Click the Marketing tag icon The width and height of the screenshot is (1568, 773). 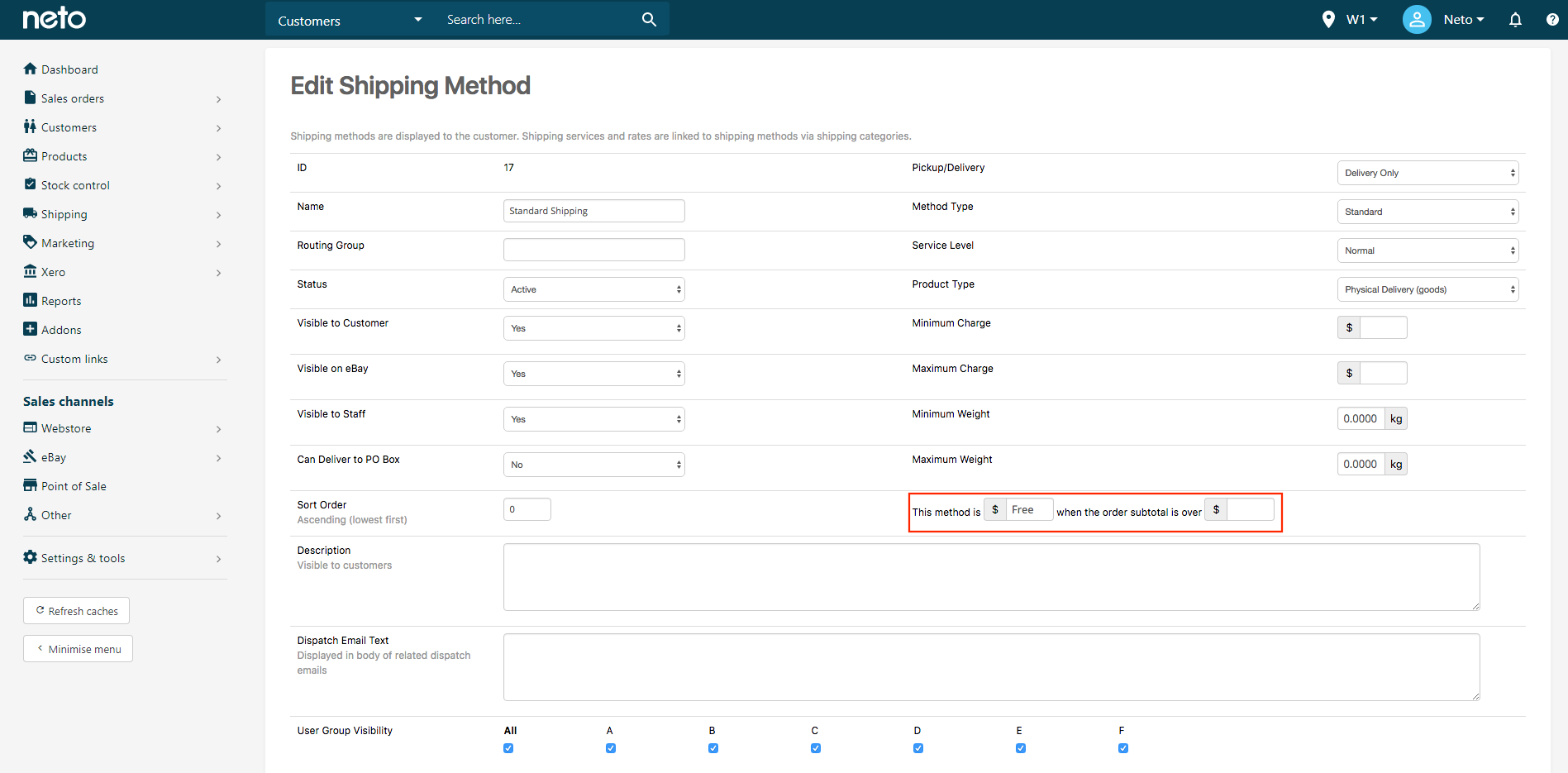pos(31,242)
